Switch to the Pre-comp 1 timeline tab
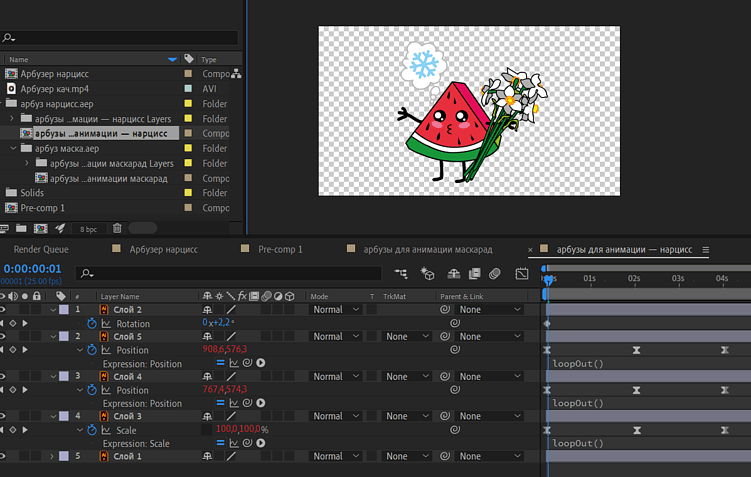 tap(279, 249)
